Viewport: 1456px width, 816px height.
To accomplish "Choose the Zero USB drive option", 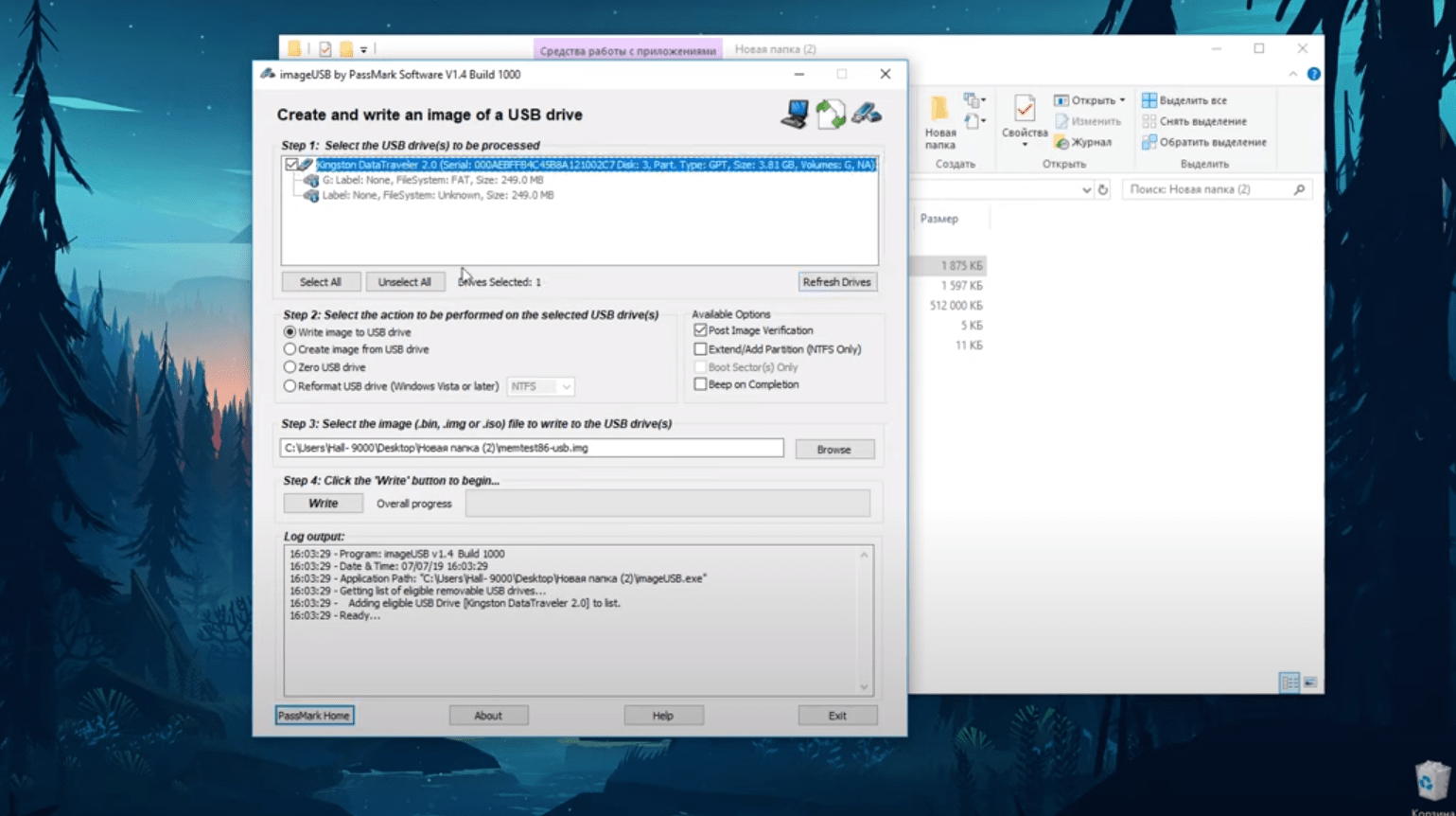I will click(x=290, y=367).
